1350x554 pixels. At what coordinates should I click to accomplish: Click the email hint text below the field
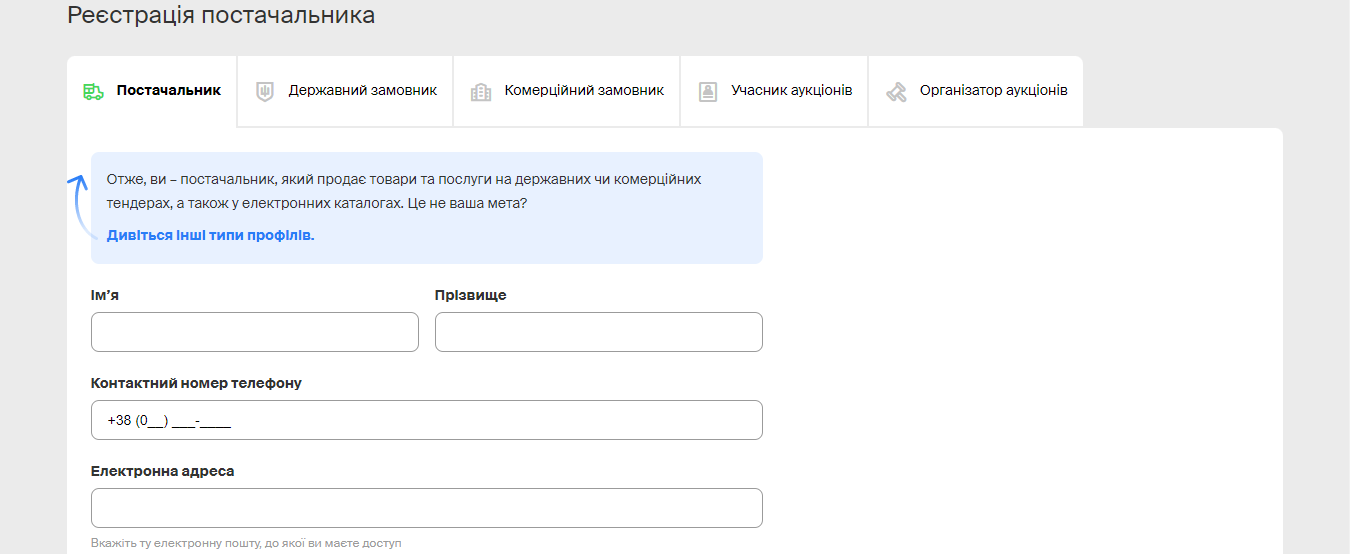click(245, 543)
